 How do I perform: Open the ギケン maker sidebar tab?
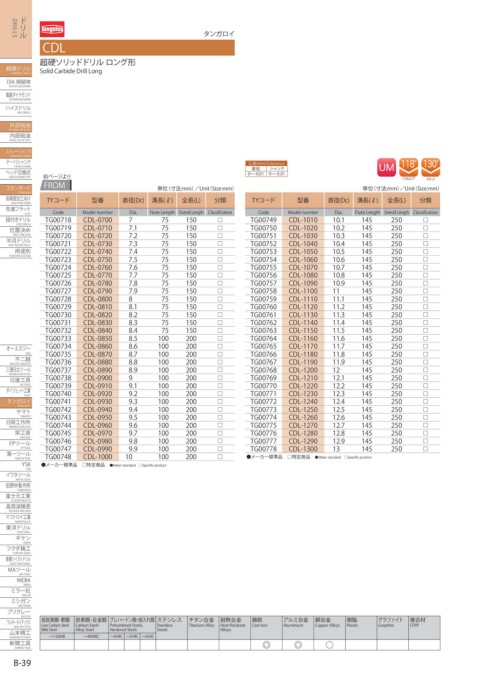pyautogui.click(x=16, y=539)
